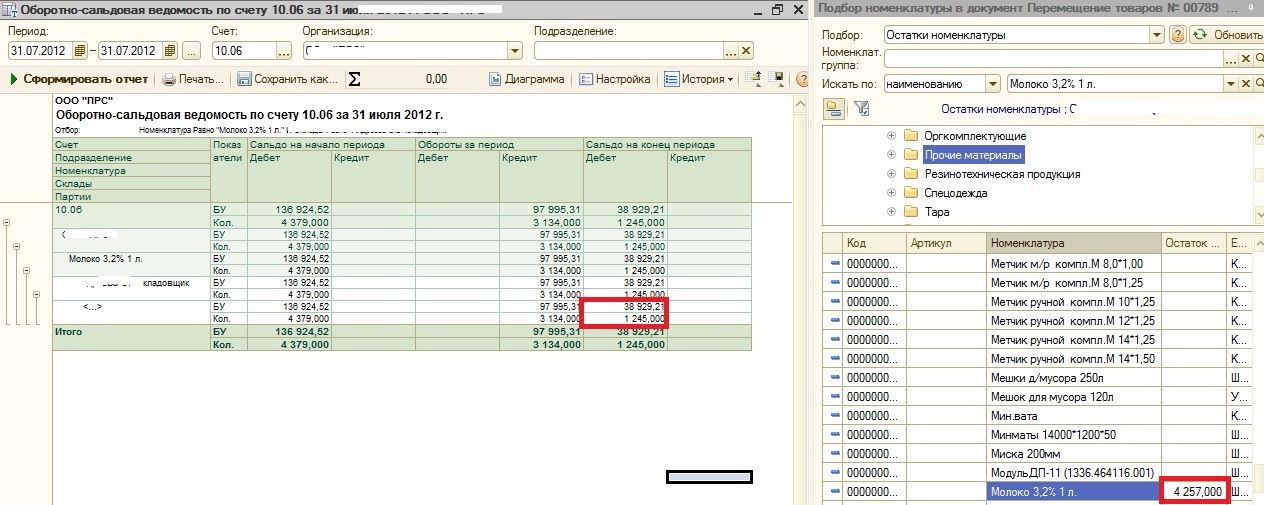Click the Сформировать отчет run button

click(78, 79)
